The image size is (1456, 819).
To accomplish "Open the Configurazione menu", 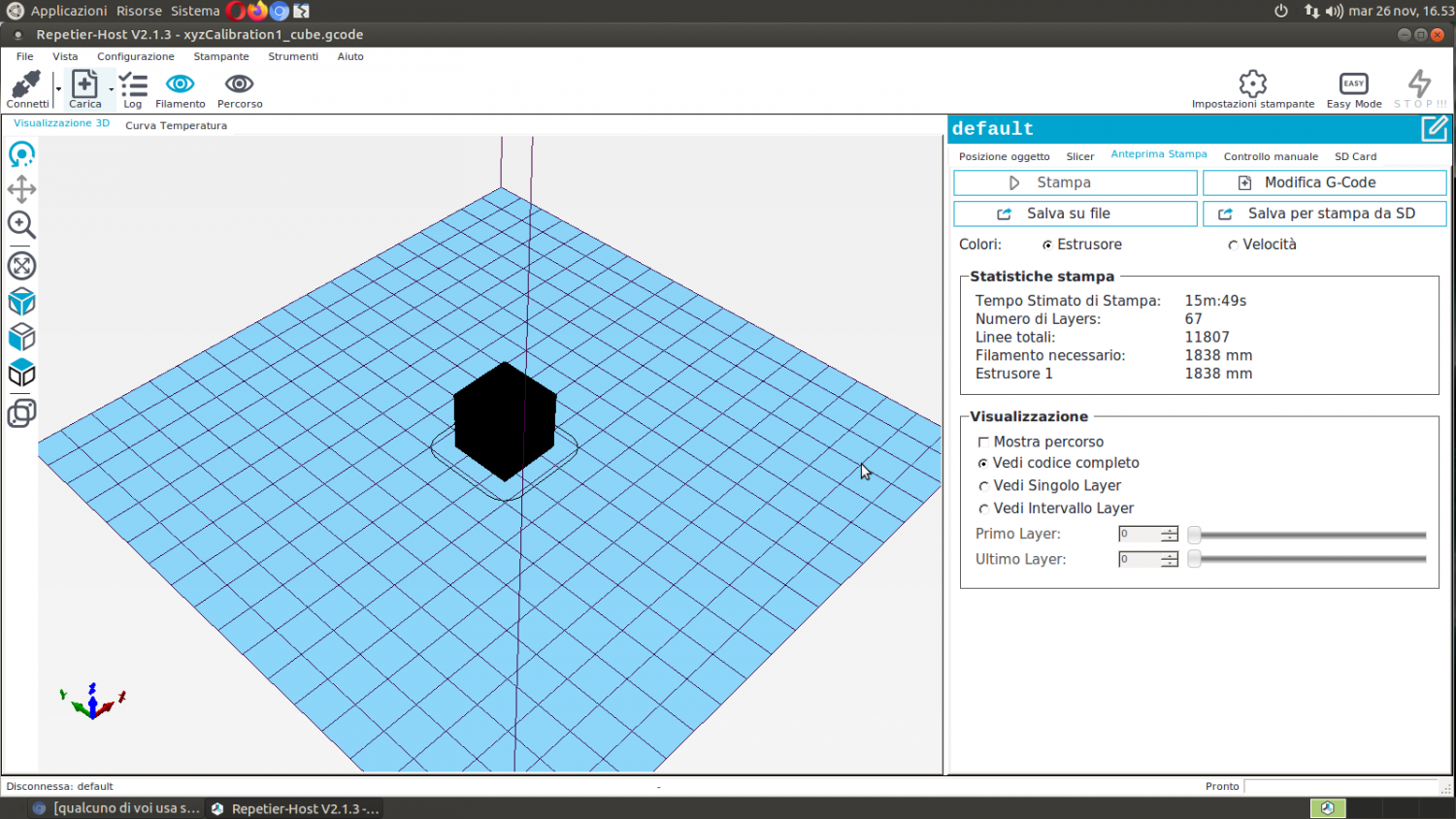I will pos(136,56).
